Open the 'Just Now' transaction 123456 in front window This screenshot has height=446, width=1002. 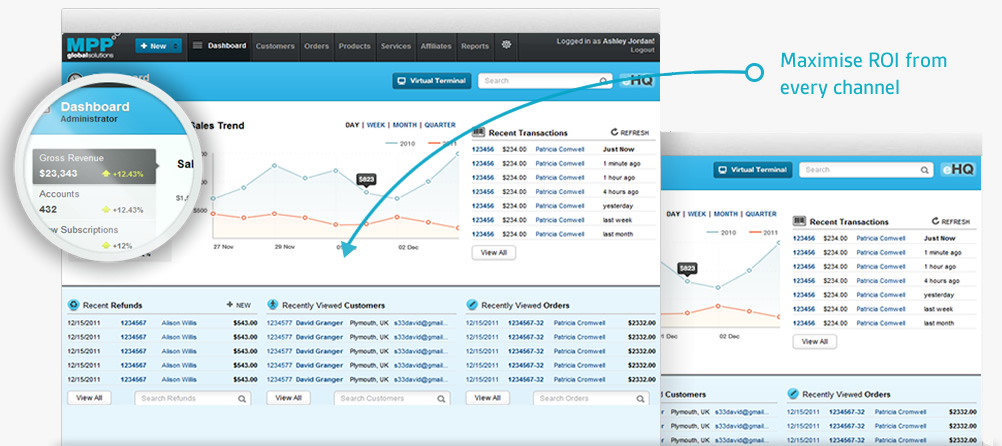pyautogui.click(x=482, y=149)
